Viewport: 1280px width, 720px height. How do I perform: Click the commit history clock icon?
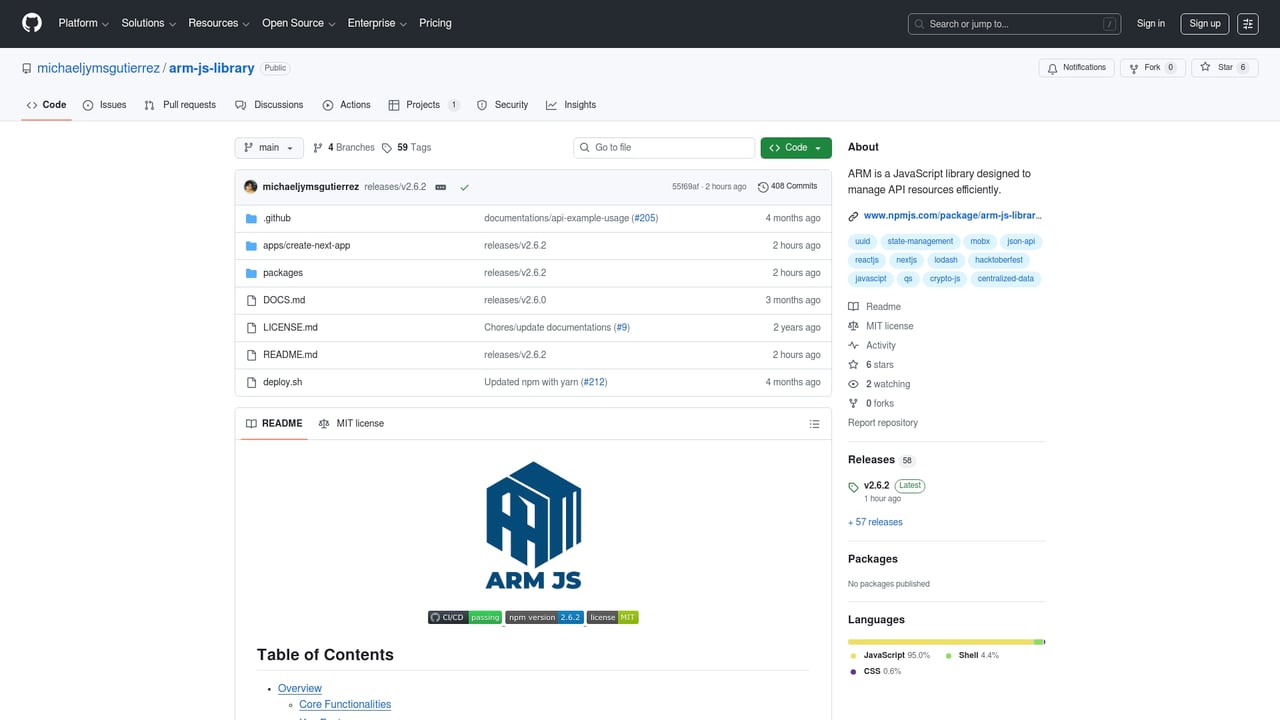[x=762, y=185]
